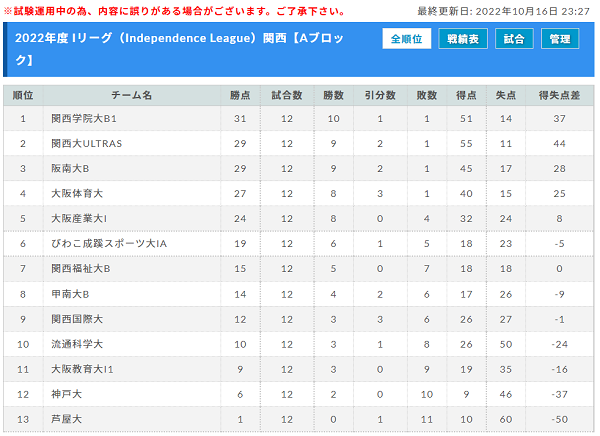The height and width of the screenshot is (436, 600).
Task: Select 神戸大 in the ranking
Action: 66,394
